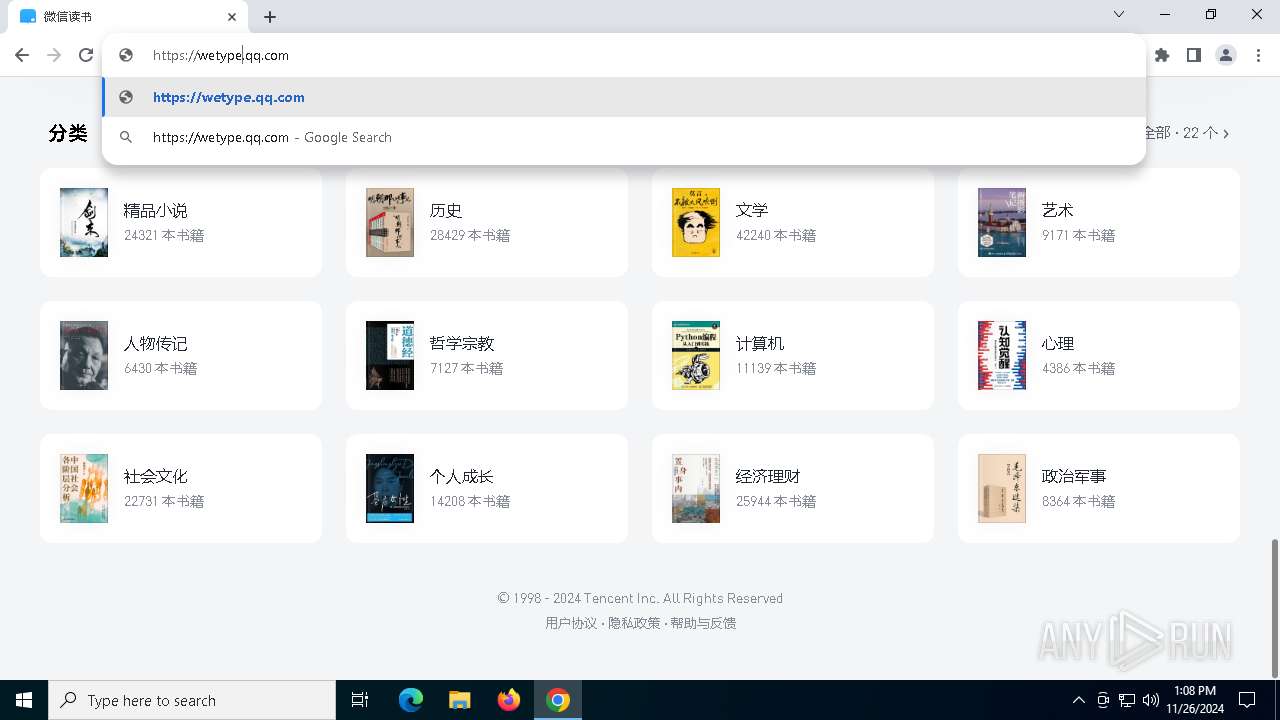Open the 精品小说 category cover

[84, 222]
